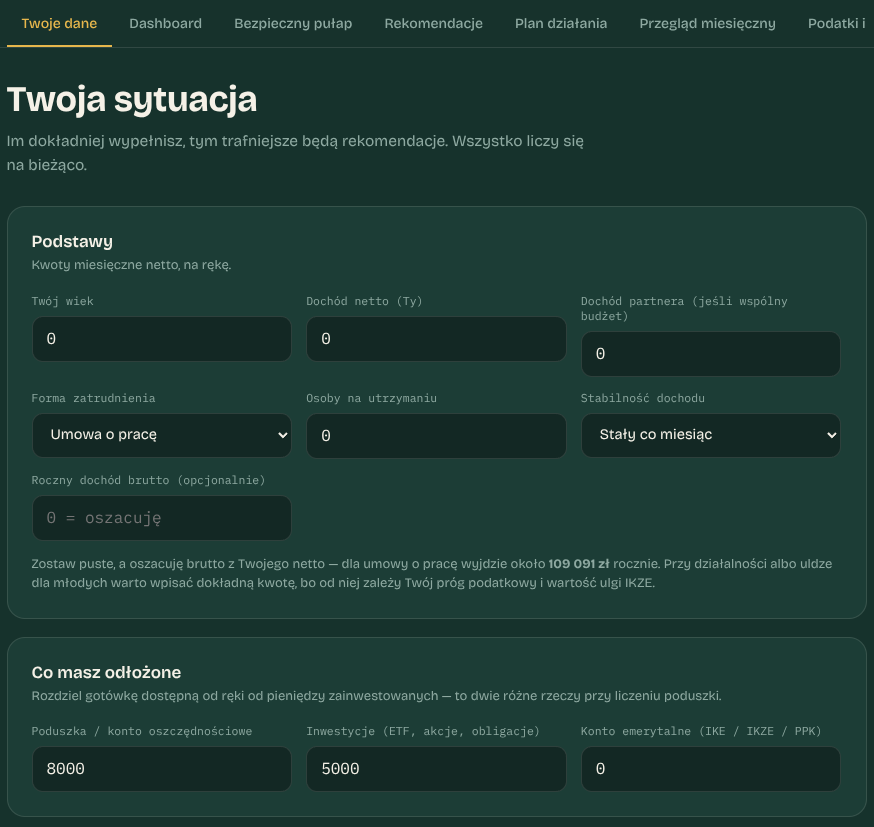Click the Konto emerytalne input field
This screenshot has width=874, height=827.
[x=711, y=769]
